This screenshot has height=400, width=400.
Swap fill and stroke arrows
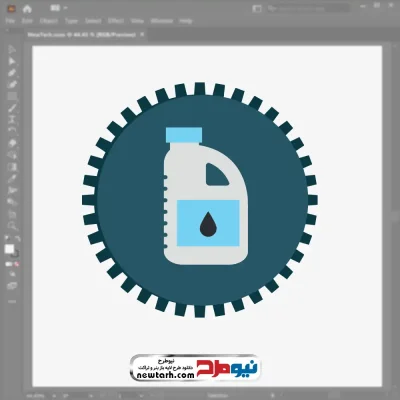17,239
